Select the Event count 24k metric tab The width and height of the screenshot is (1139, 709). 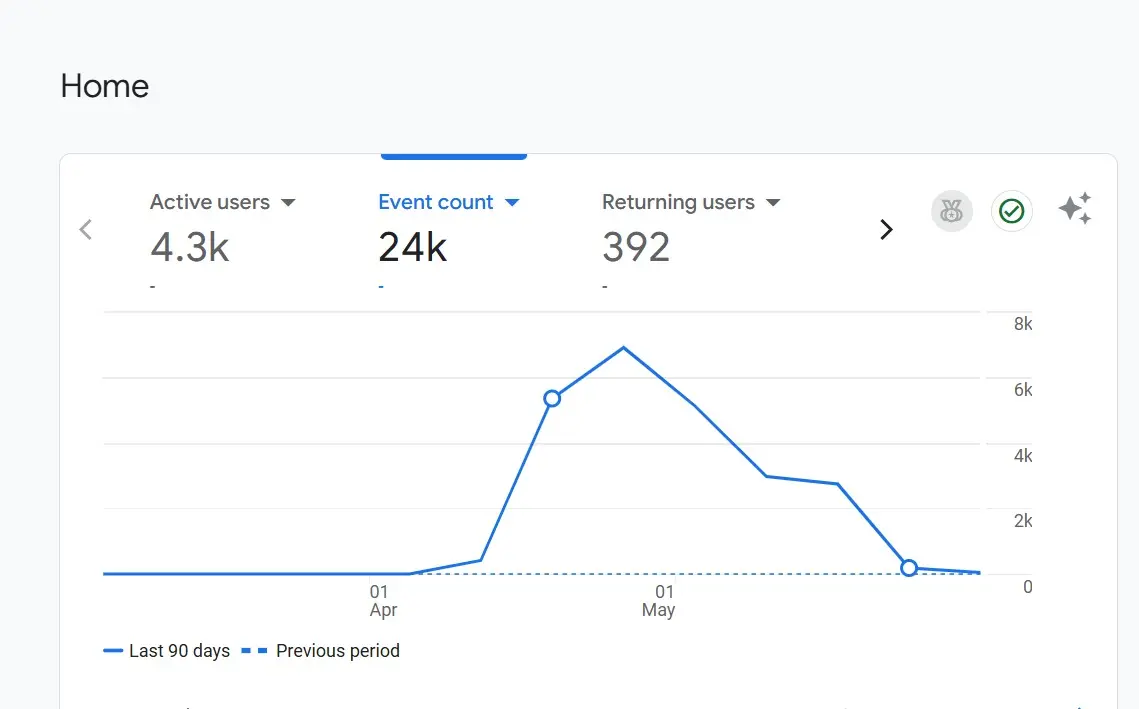450,240
